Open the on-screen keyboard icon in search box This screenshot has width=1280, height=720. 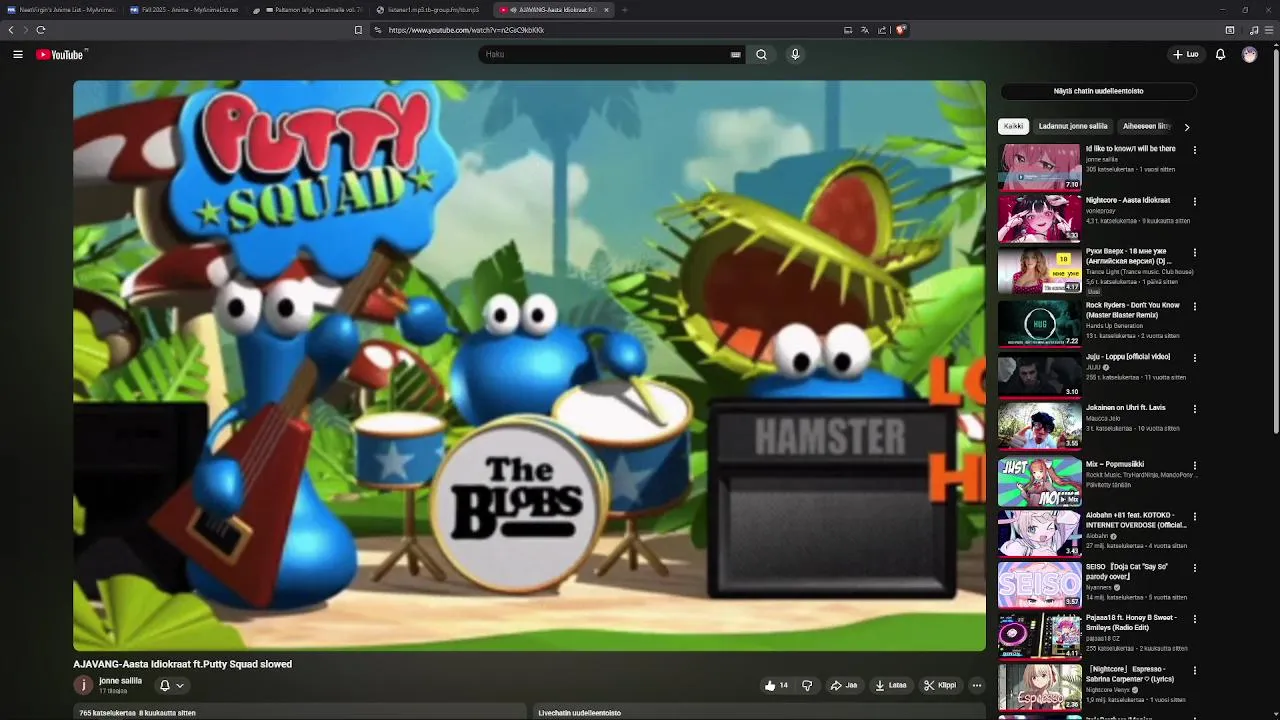point(736,55)
